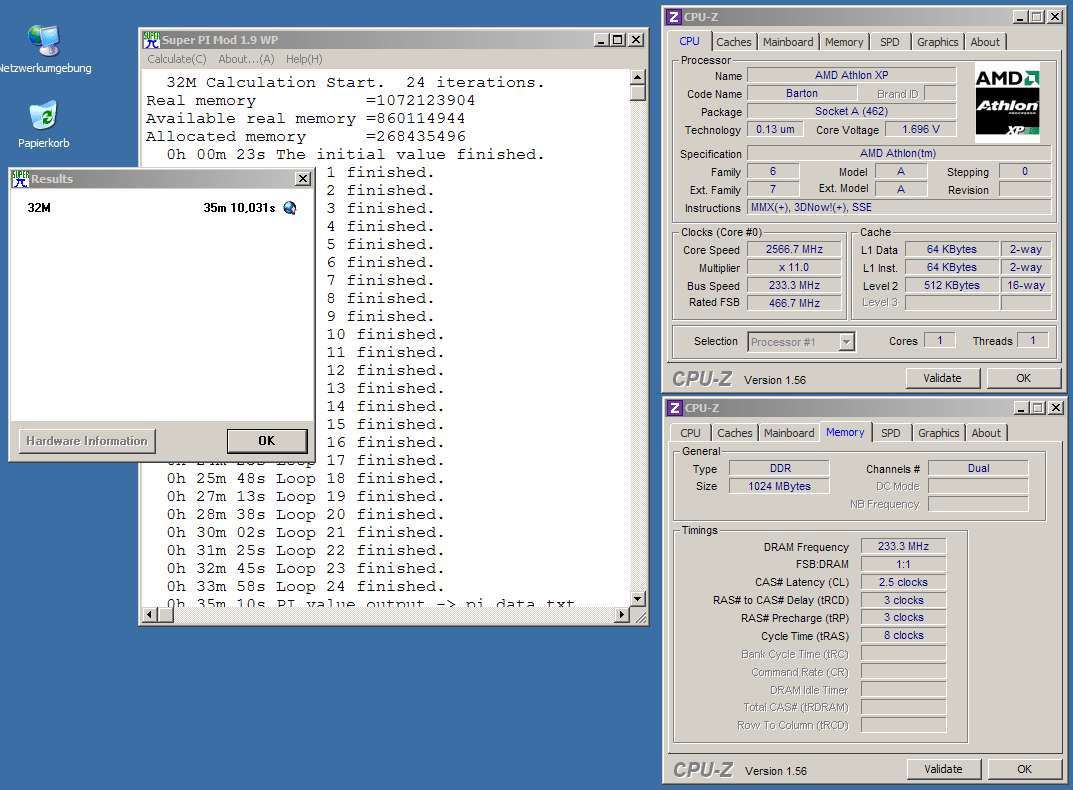Open the About...(A) menu in Super PI
The image size is (1073, 790).
click(246, 59)
